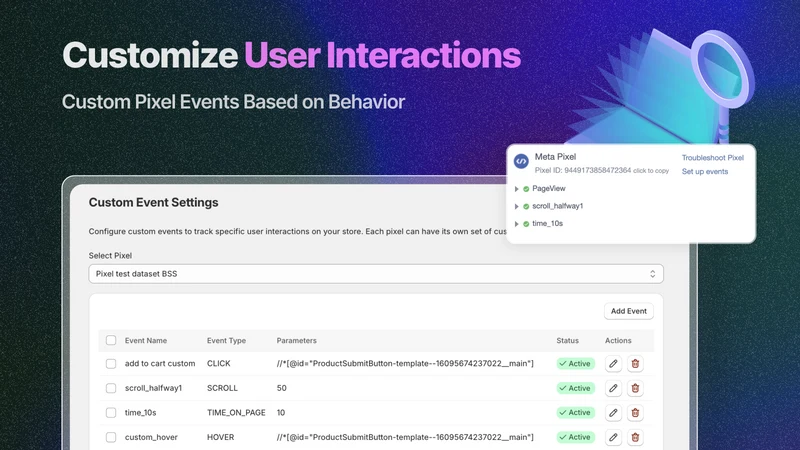Click the Parameters column header
The image size is (800, 450).
pos(296,340)
